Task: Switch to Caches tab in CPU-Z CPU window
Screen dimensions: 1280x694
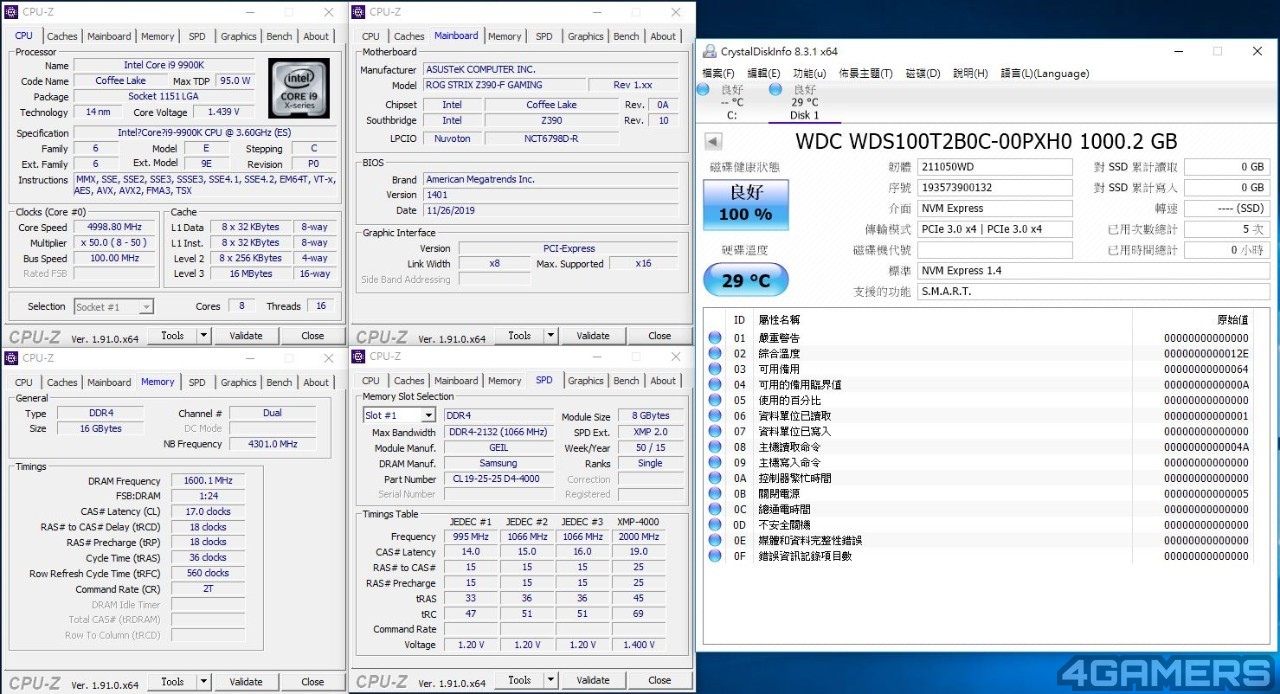Action: pos(62,36)
